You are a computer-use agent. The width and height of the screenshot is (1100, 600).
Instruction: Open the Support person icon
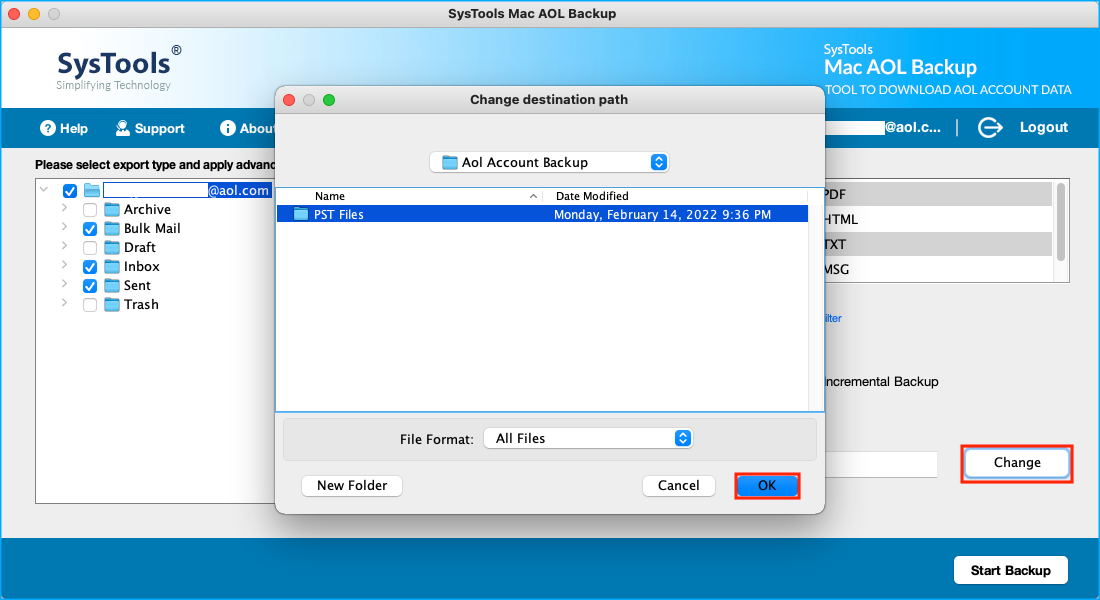tap(123, 128)
